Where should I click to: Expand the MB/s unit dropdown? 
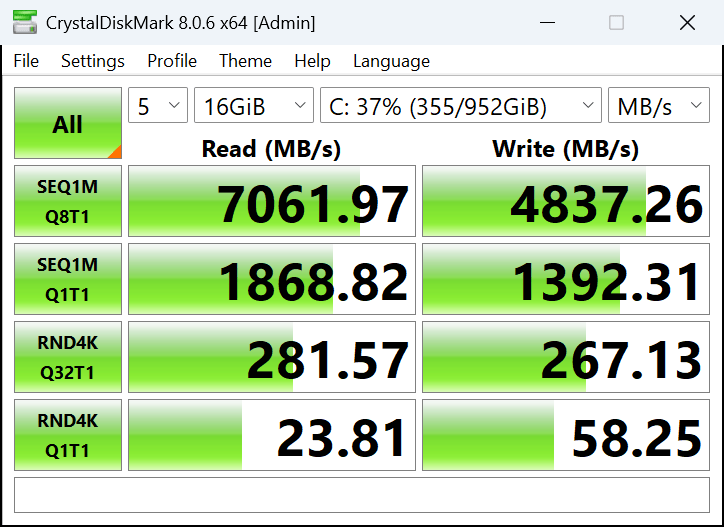point(659,105)
